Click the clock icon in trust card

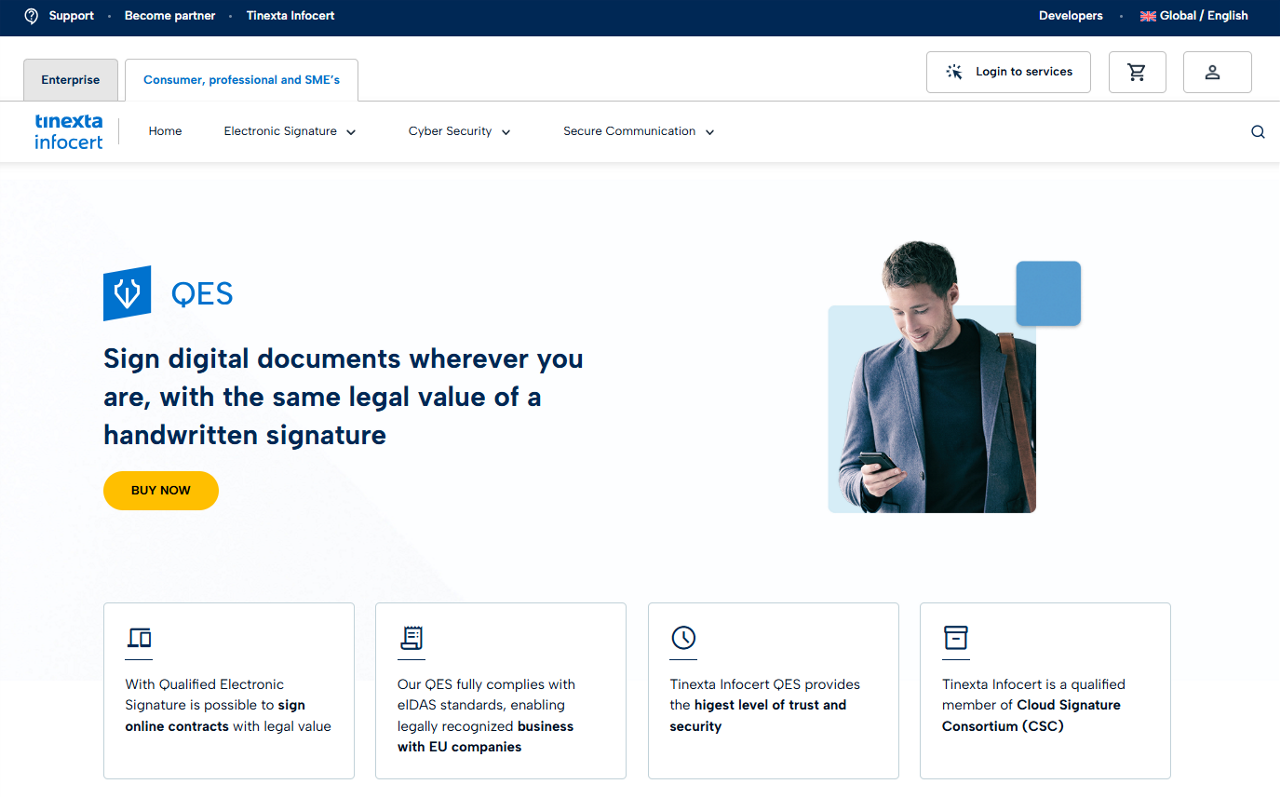(683, 637)
